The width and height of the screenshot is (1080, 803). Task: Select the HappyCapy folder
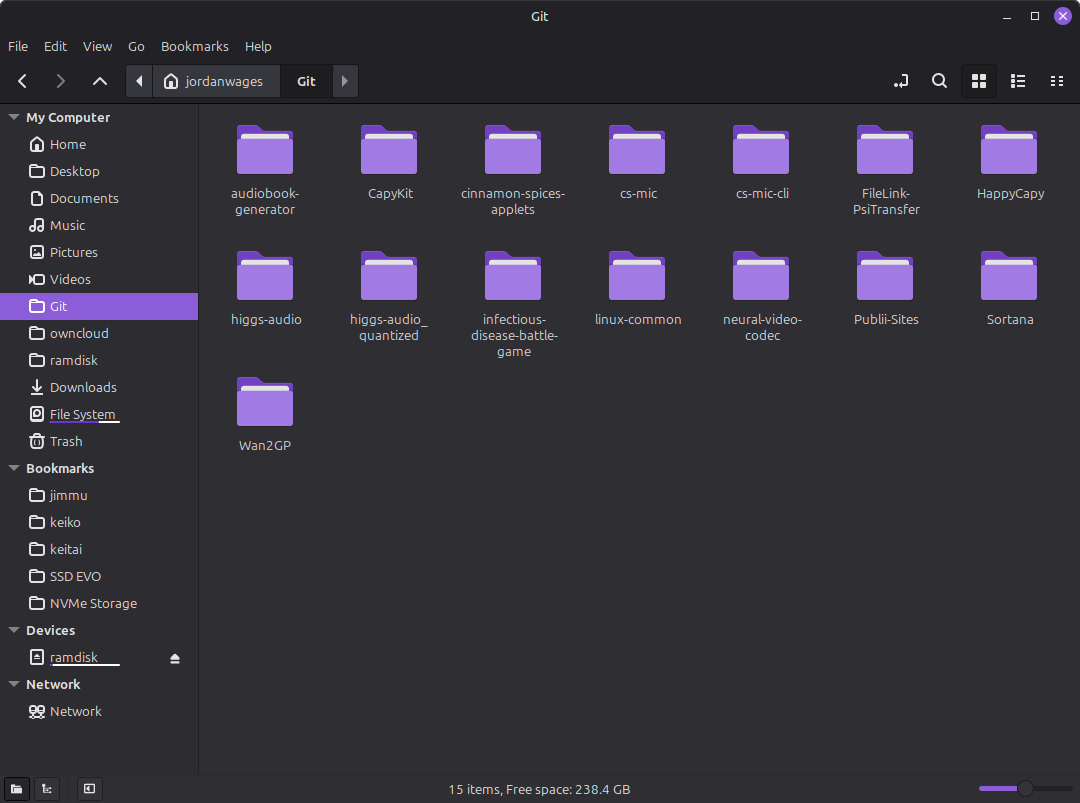click(1009, 163)
